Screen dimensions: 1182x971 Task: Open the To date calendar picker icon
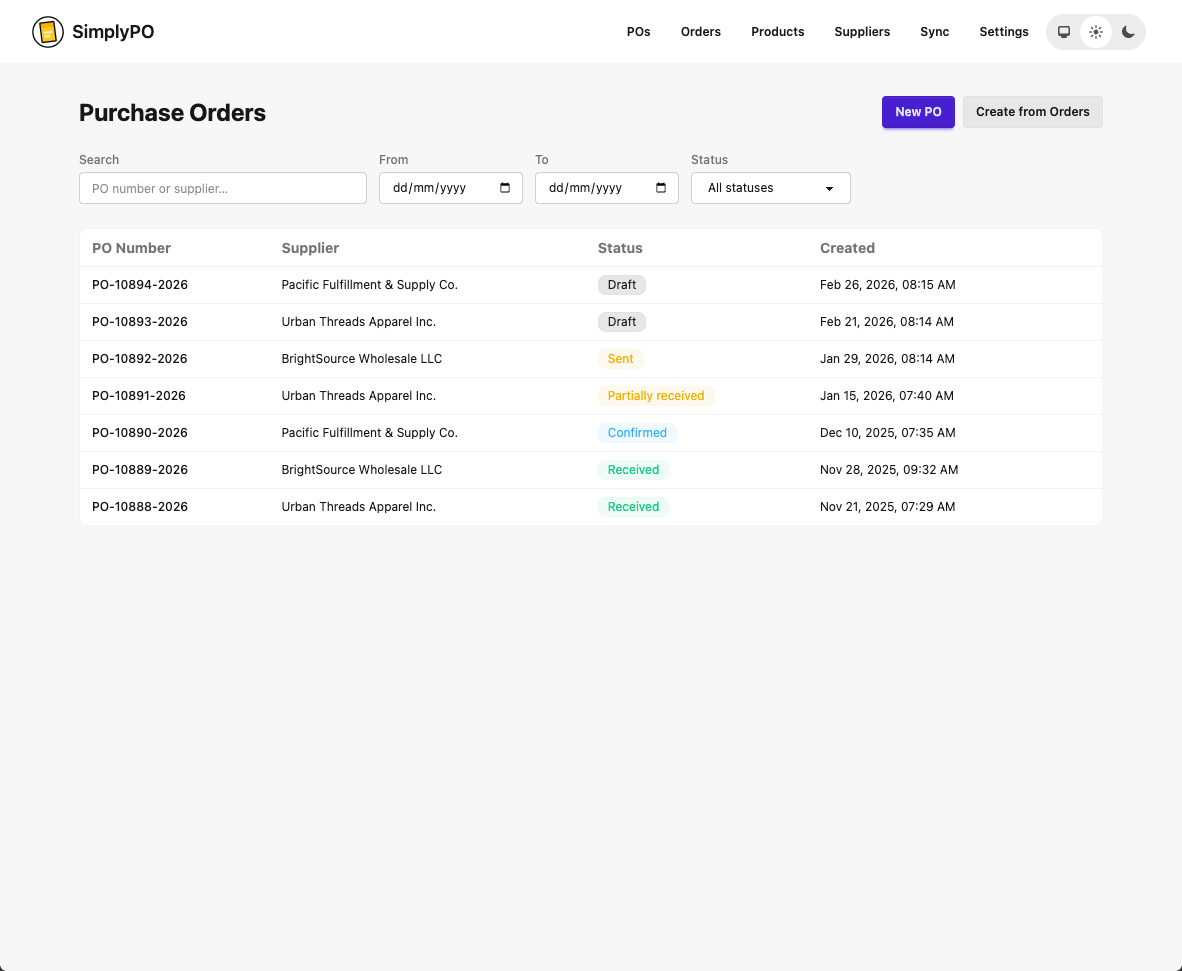[x=661, y=188]
